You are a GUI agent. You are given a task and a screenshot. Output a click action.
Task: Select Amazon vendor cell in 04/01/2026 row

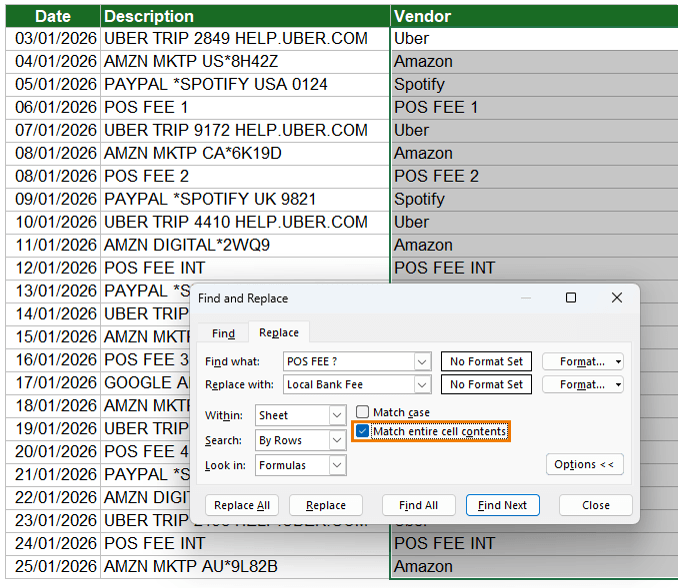point(534,62)
